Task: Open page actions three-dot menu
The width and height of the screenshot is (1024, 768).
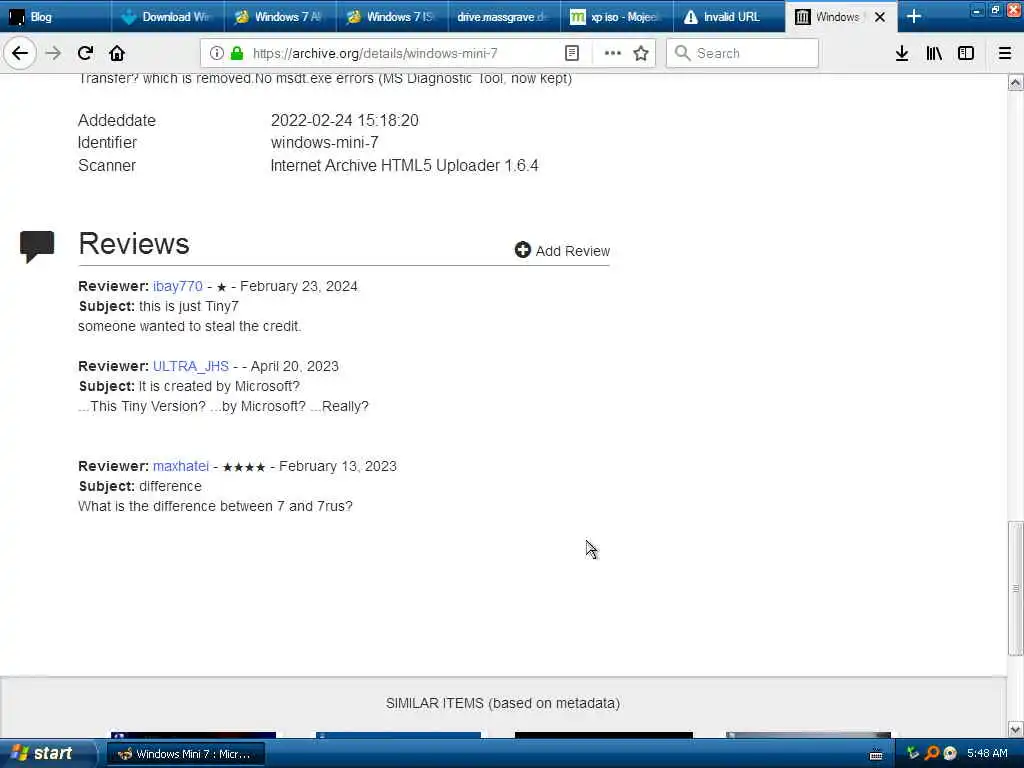Action: point(613,53)
